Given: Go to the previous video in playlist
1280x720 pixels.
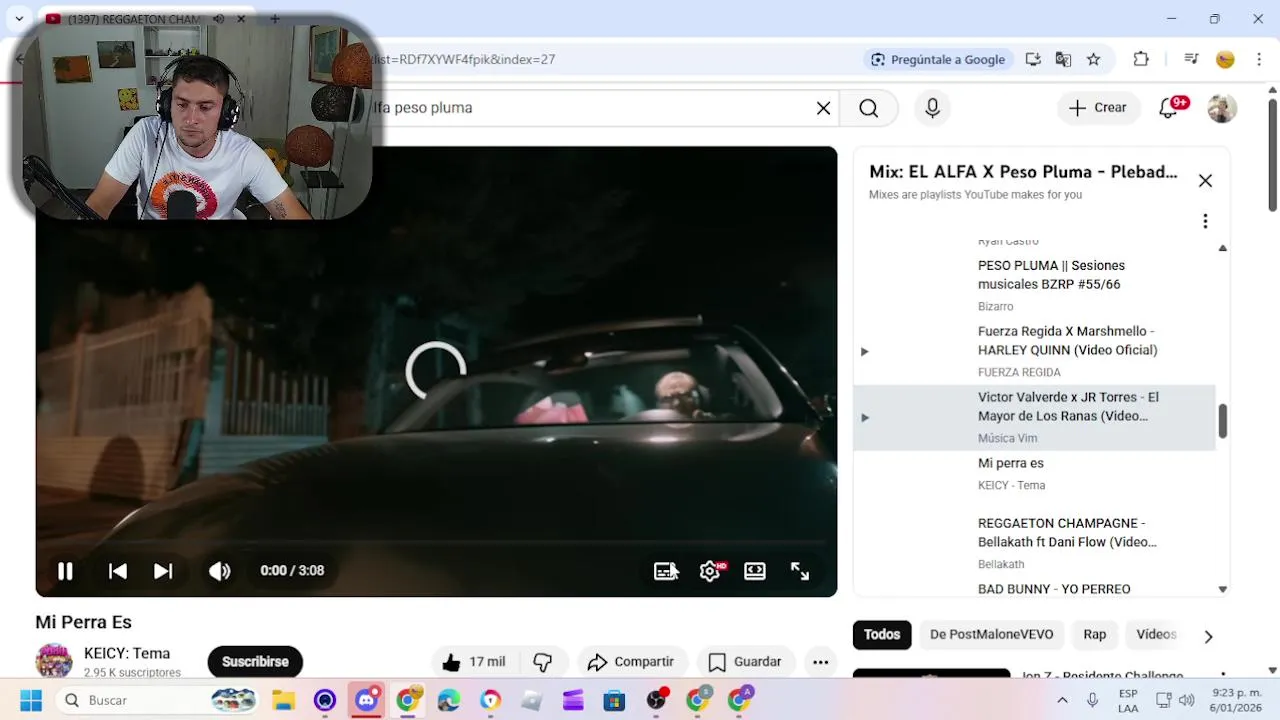Looking at the screenshot, I should 117,571.
